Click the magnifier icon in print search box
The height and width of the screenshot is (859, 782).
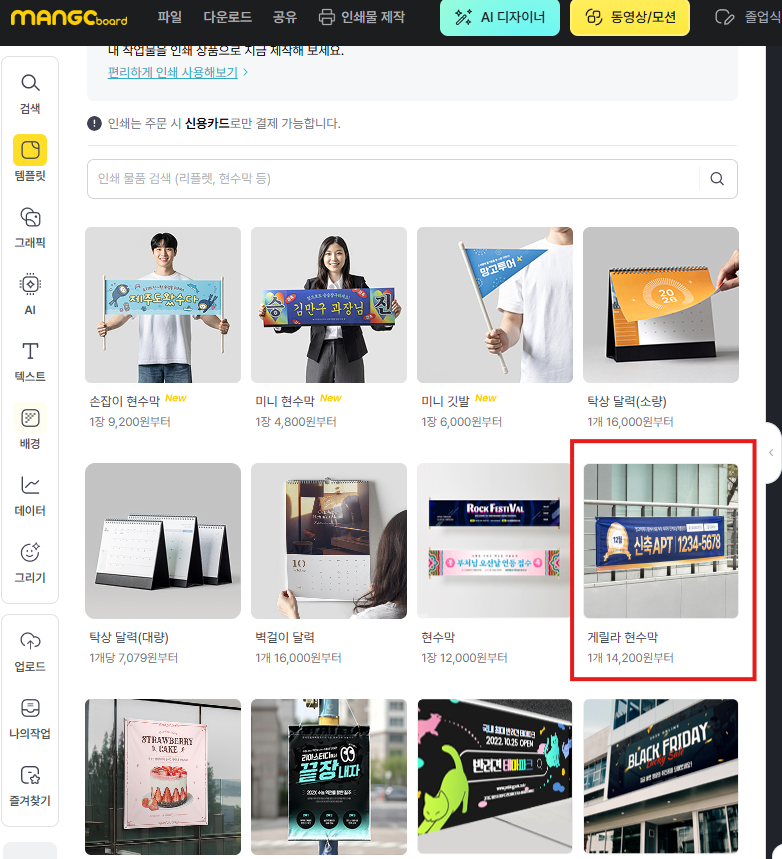click(717, 179)
